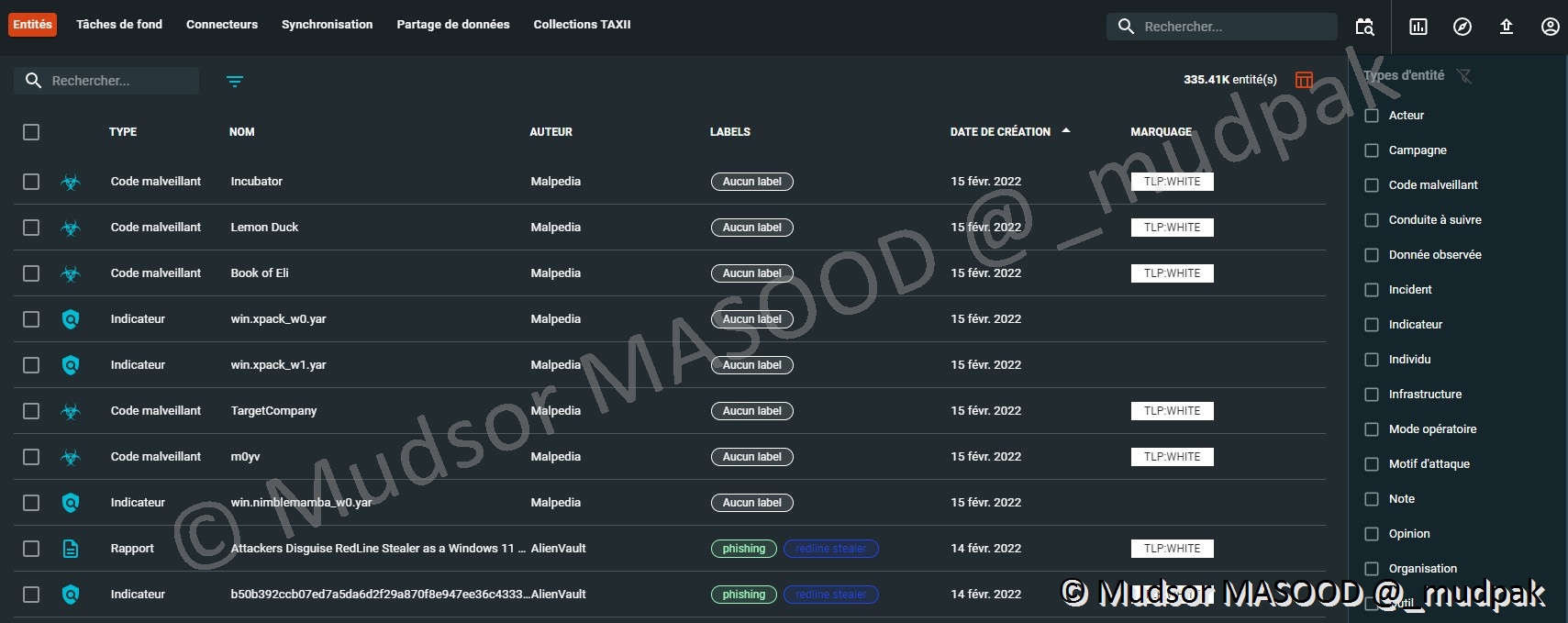Open the dashboard bar chart icon

coord(1418,27)
